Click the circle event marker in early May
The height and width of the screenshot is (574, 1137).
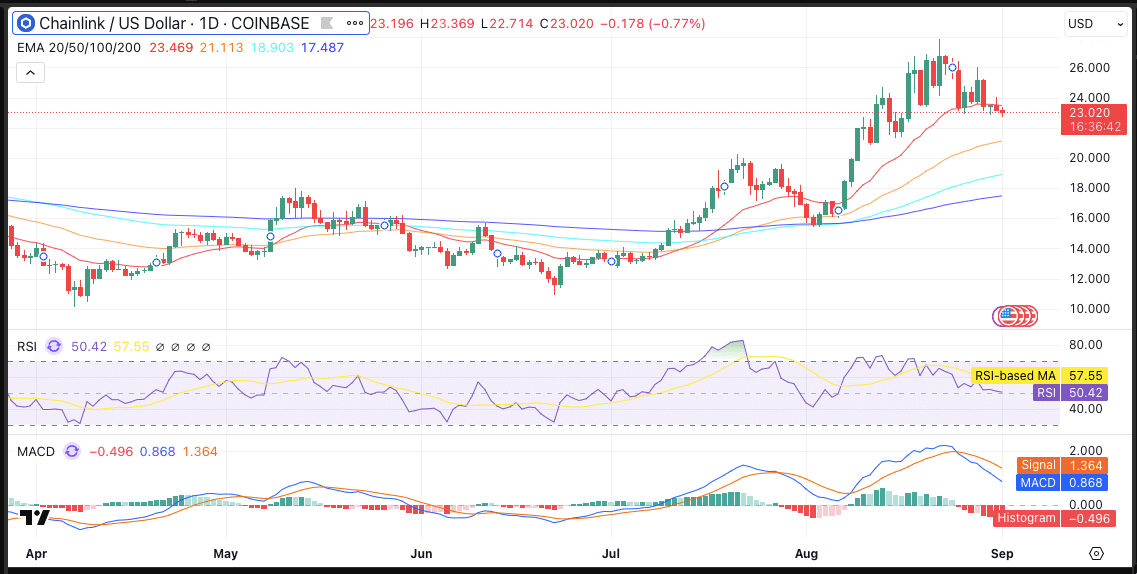[270, 236]
